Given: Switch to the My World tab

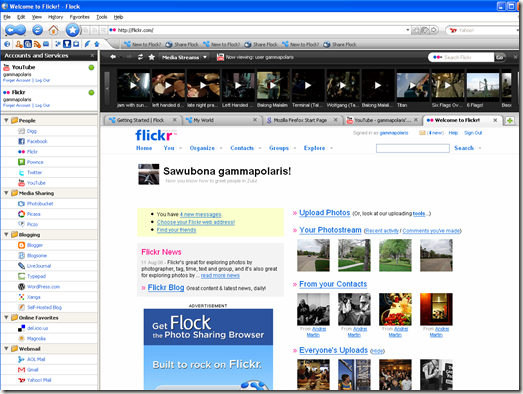Looking at the screenshot, I should coord(221,120).
